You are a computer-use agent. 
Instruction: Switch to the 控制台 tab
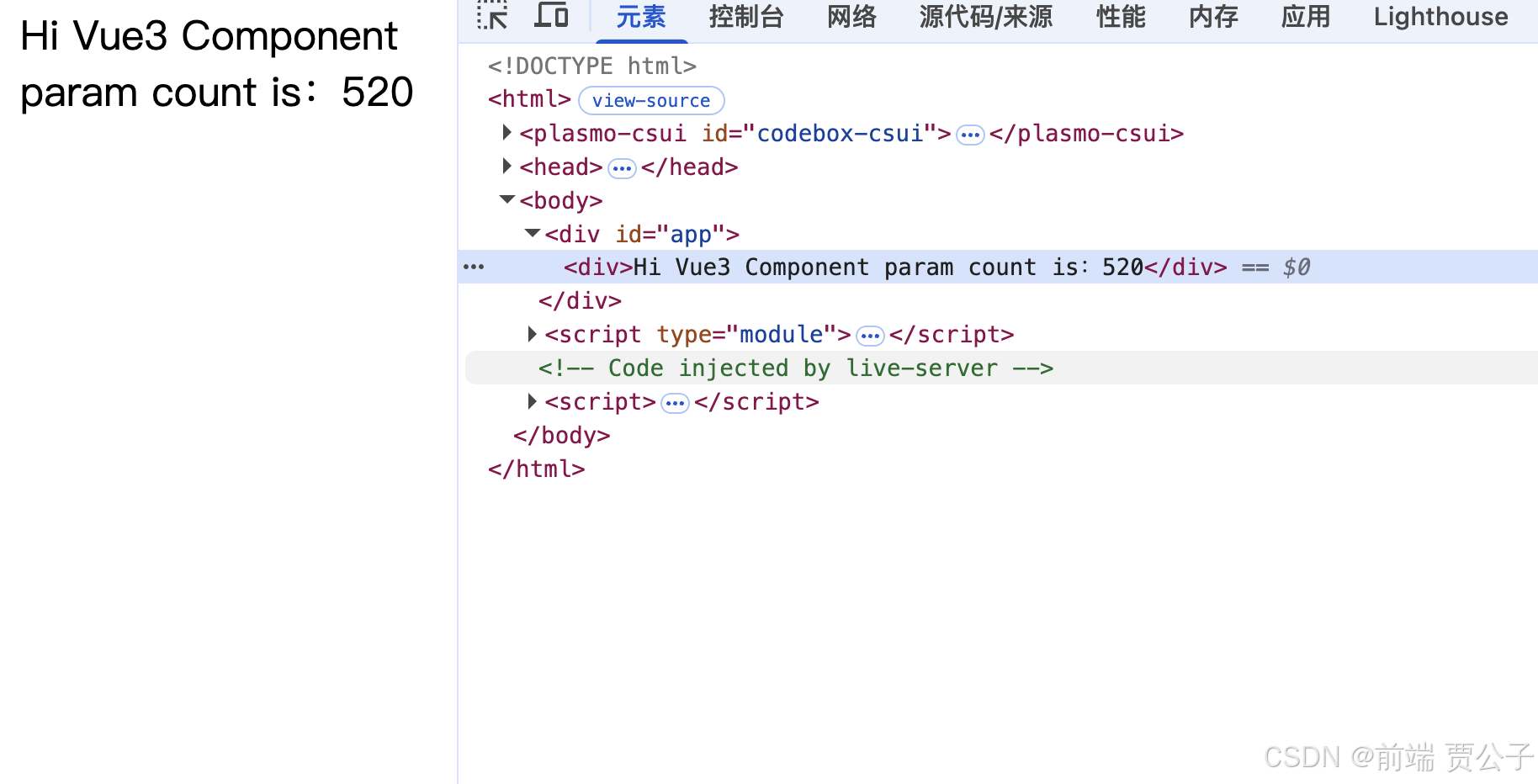(746, 17)
